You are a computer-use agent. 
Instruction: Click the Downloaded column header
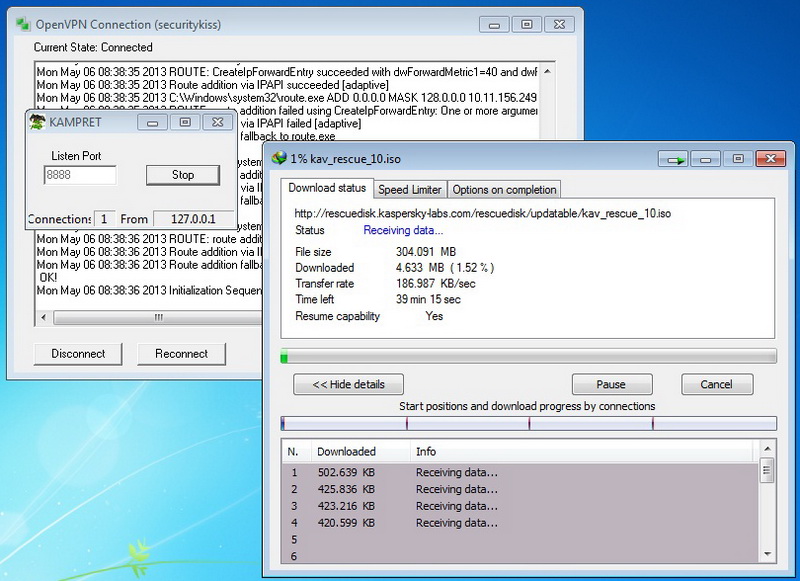tap(360, 451)
